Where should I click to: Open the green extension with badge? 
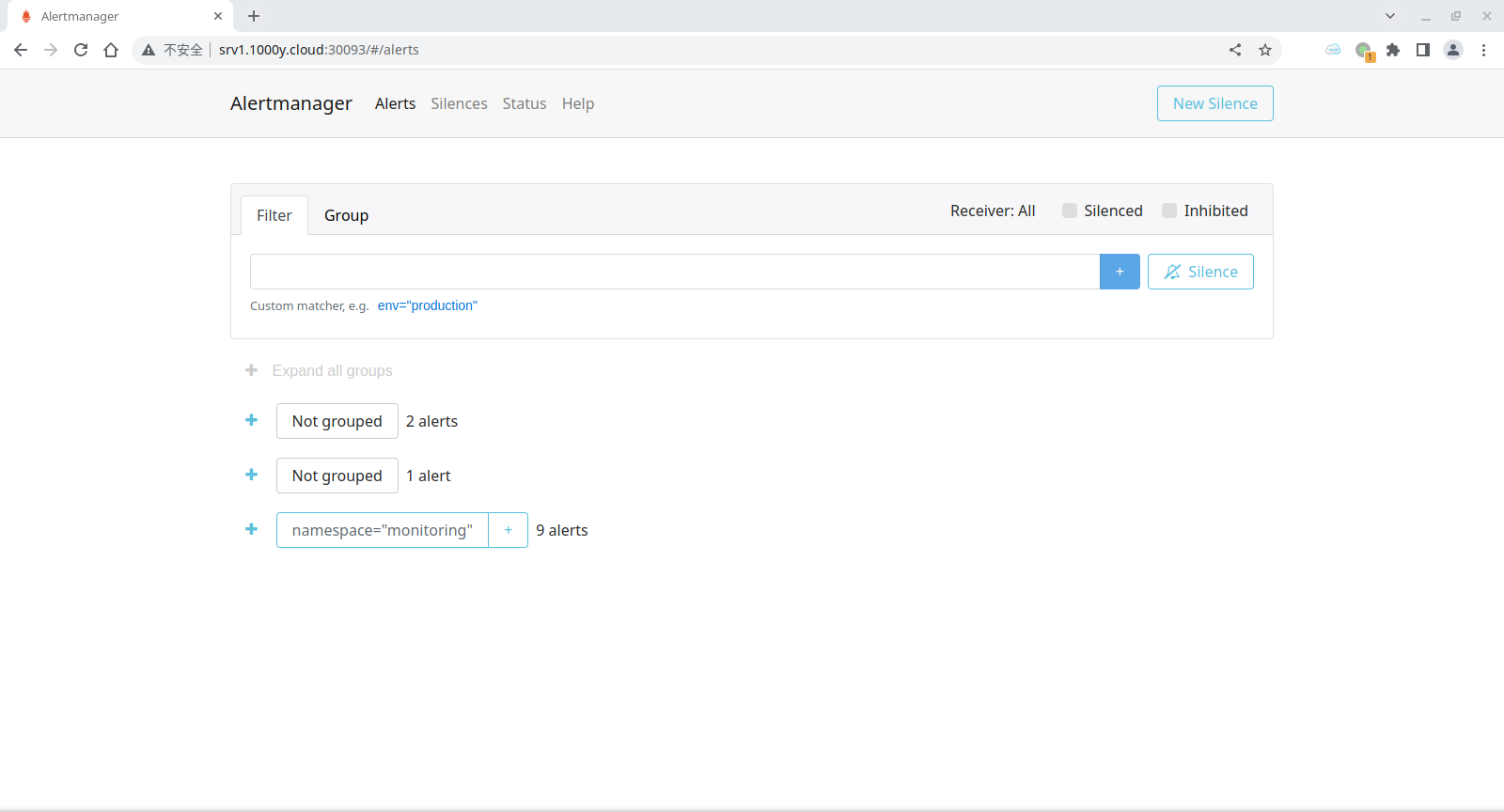pyautogui.click(x=1364, y=51)
